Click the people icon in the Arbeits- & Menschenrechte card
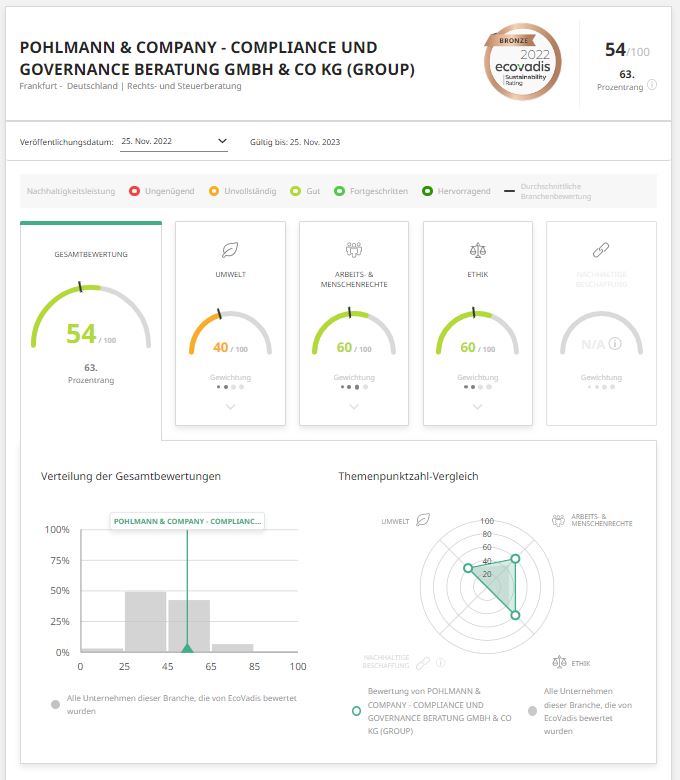Screen dimensions: 680x780 (x=354, y=249)
